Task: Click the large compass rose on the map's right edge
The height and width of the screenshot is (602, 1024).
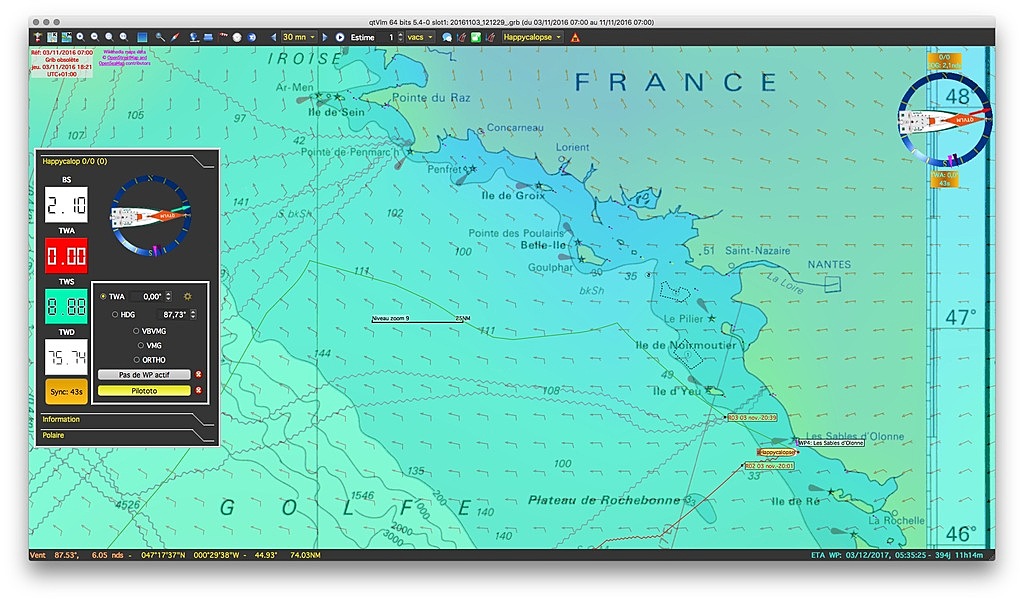Action: (944, 119)
